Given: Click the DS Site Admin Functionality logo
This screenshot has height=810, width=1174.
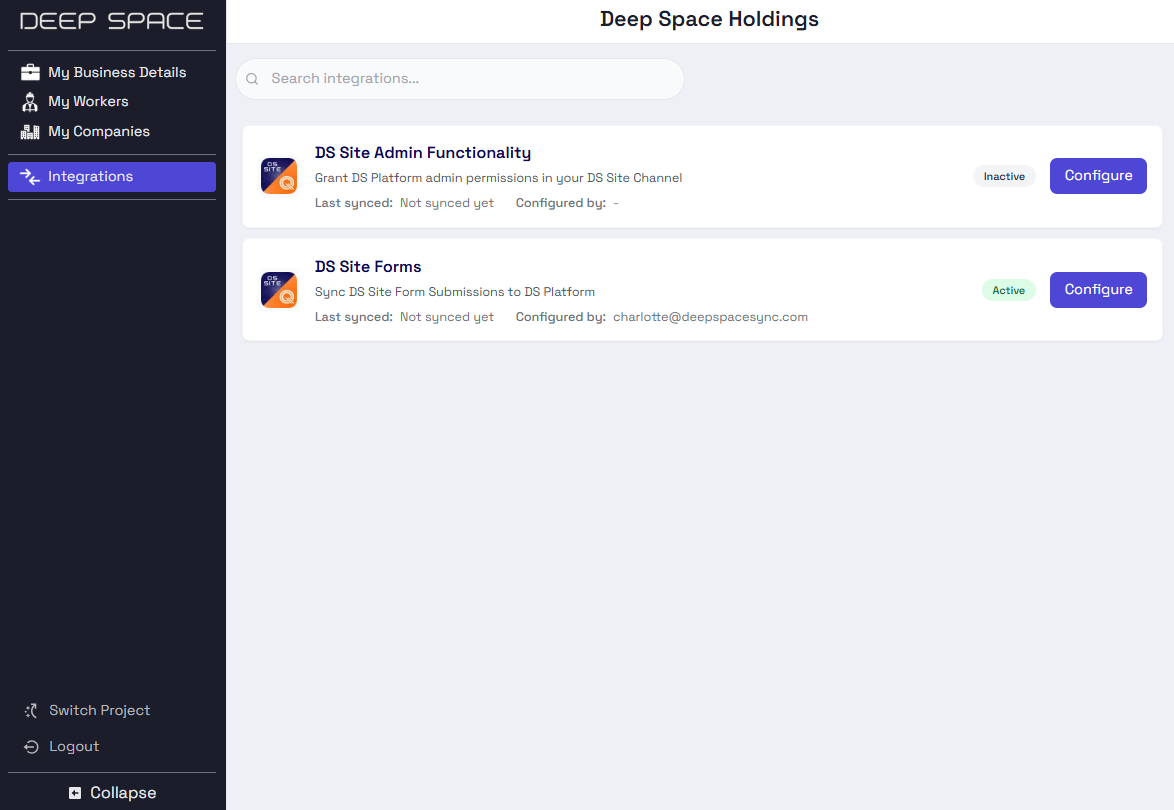Looking at the screenshot, I should pyautogui.click(x=279, y=176).
